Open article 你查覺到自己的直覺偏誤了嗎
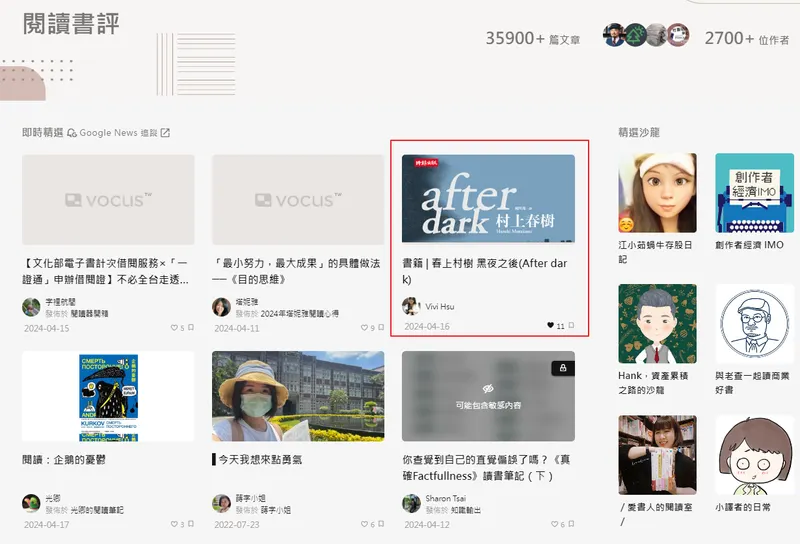 point(486,467)
